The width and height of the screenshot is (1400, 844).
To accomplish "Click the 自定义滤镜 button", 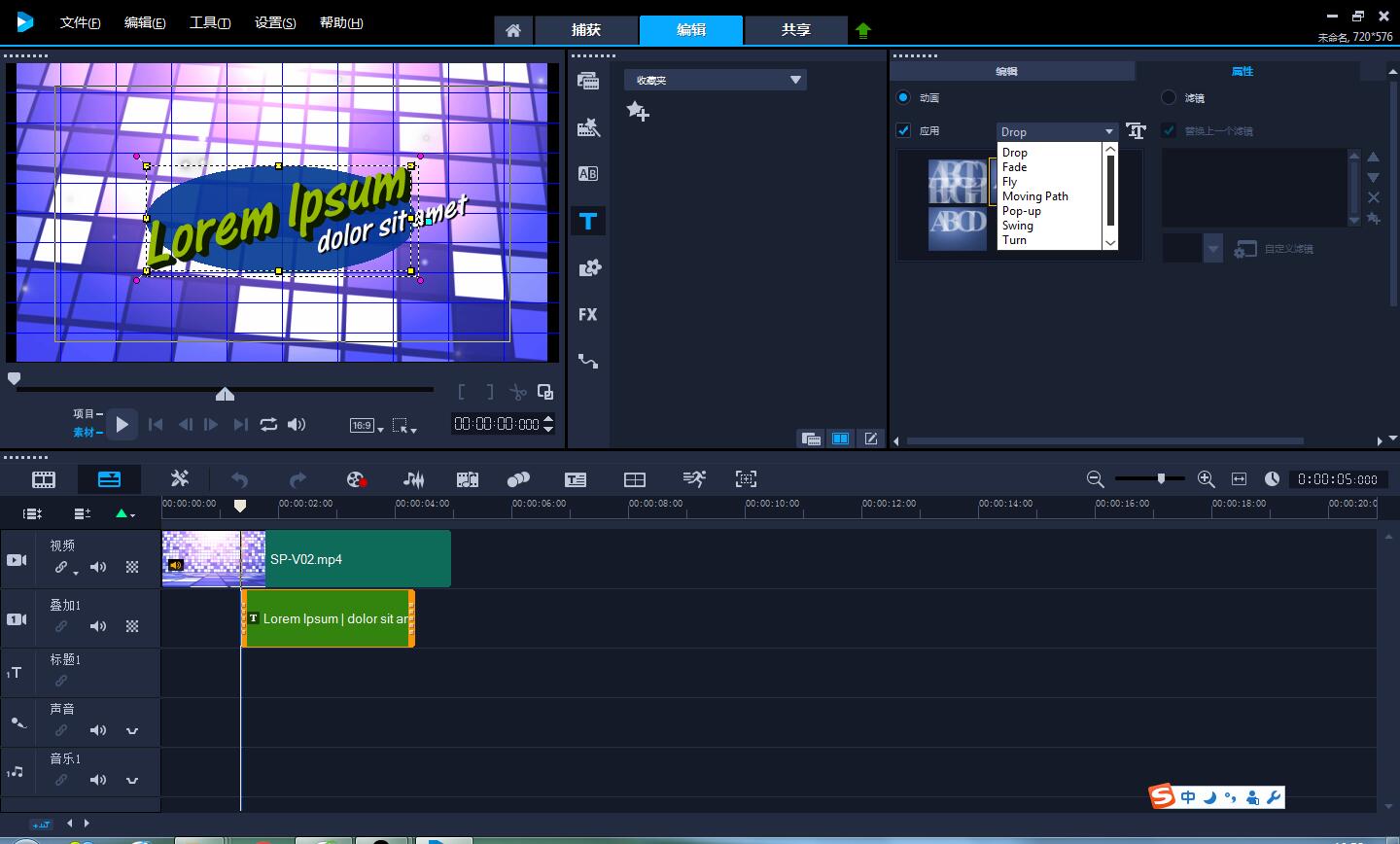I will coord(1273,249).
